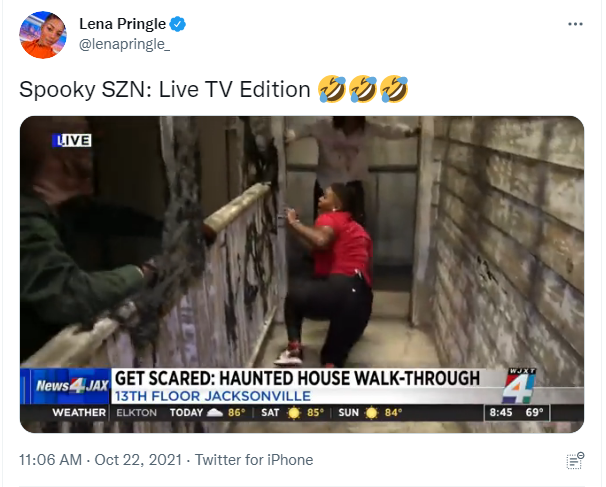Click the weather ticker Saturday sun icon
The width and height of the screenshot is (606, 487).
point(294,413)
